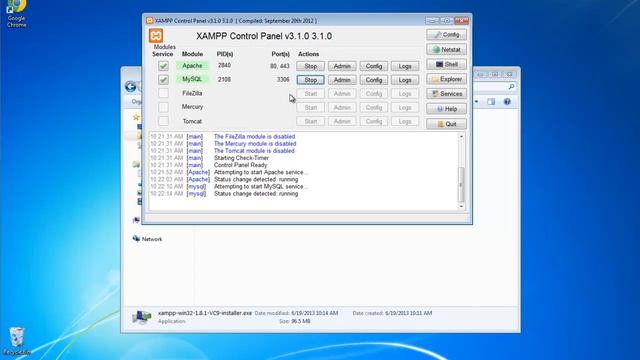Click log line 'The FileZilla module is disabled'
This screenshot has width=640, height=360.
click(254, 137)
